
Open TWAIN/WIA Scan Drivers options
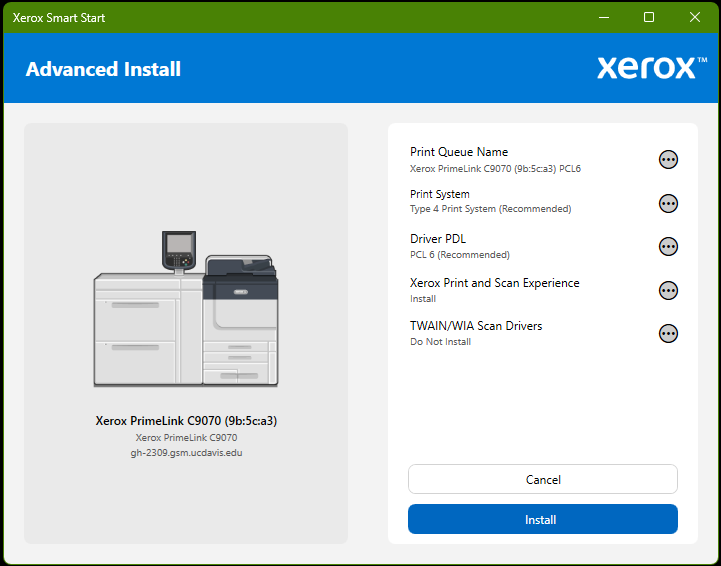tap(668, 333)
